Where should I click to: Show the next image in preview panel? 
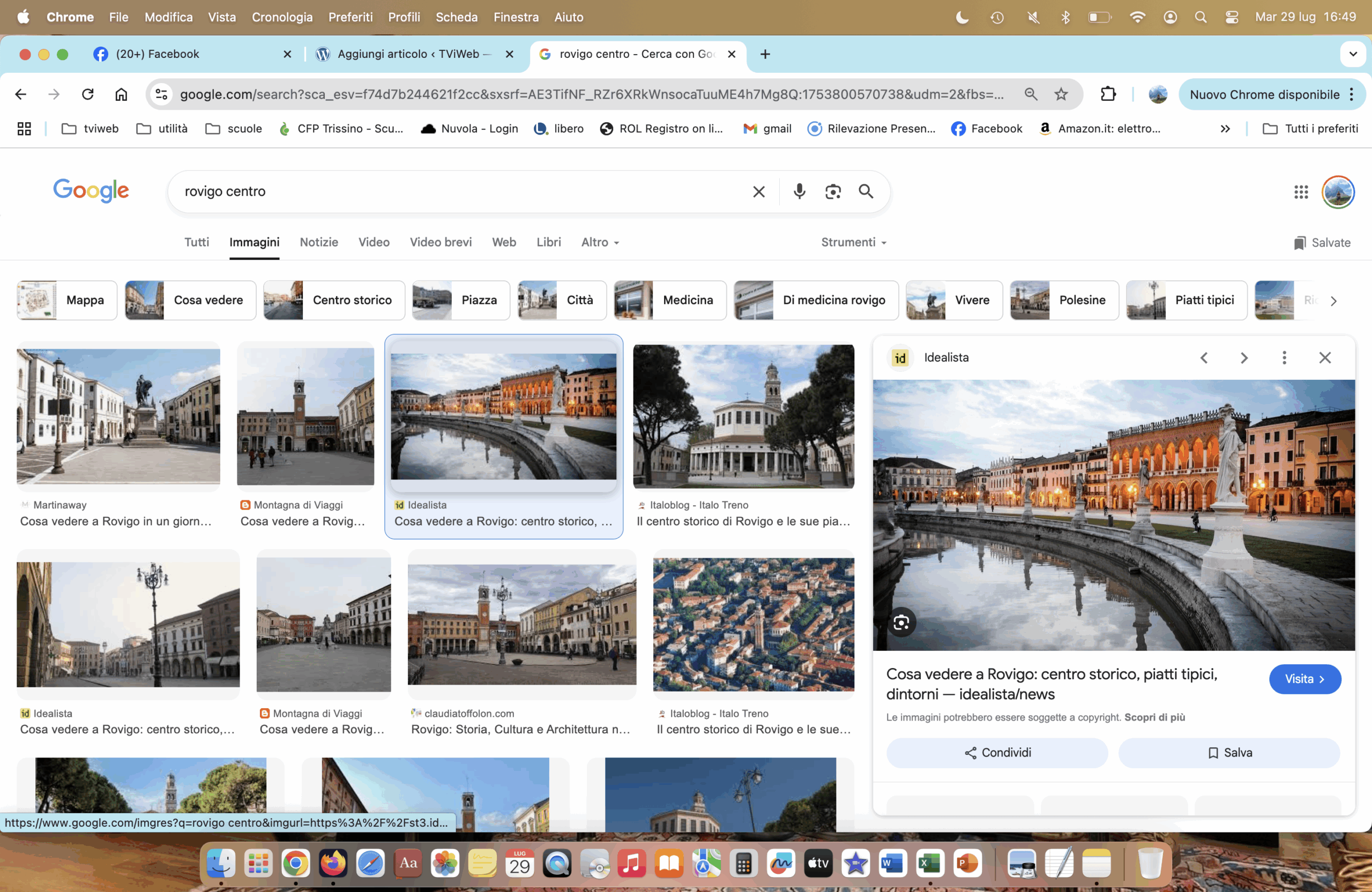tap(1243, 358)
